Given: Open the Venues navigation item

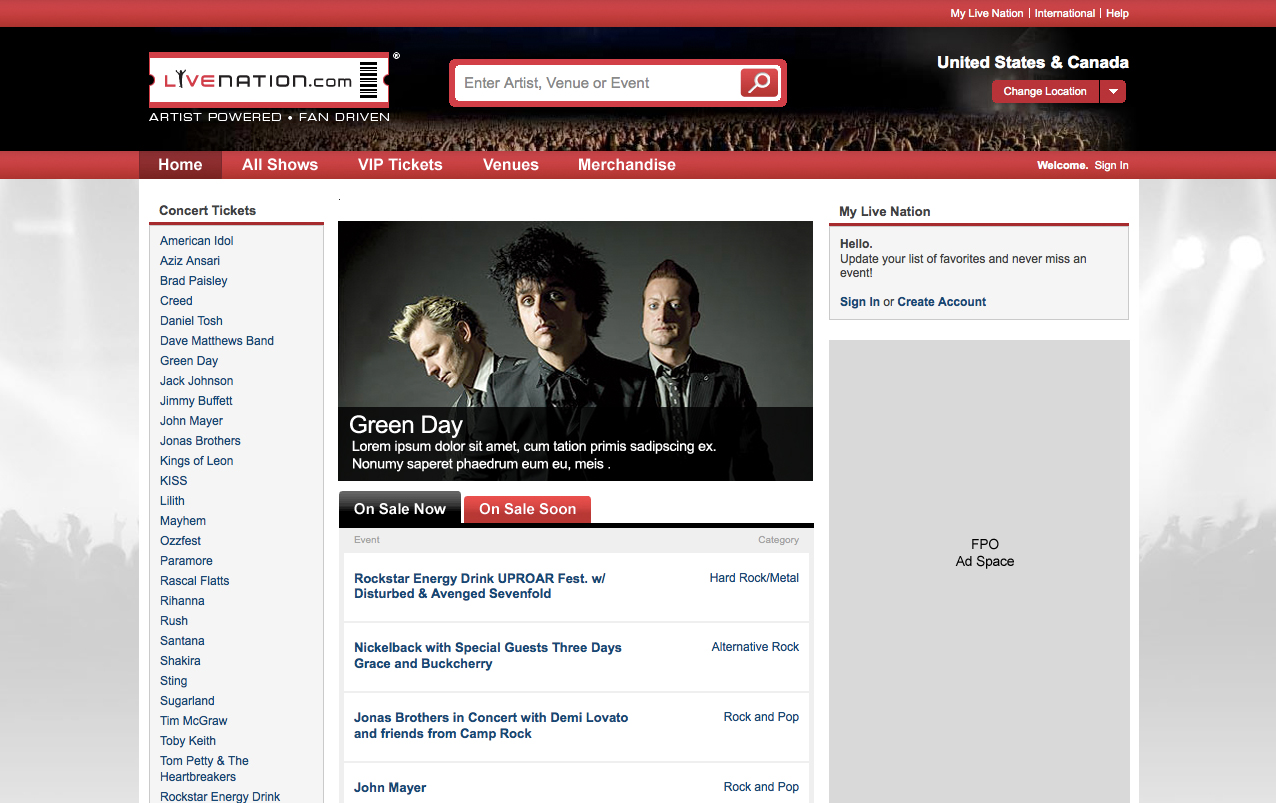Looking at the screenshot, I should tap(511, 165).
